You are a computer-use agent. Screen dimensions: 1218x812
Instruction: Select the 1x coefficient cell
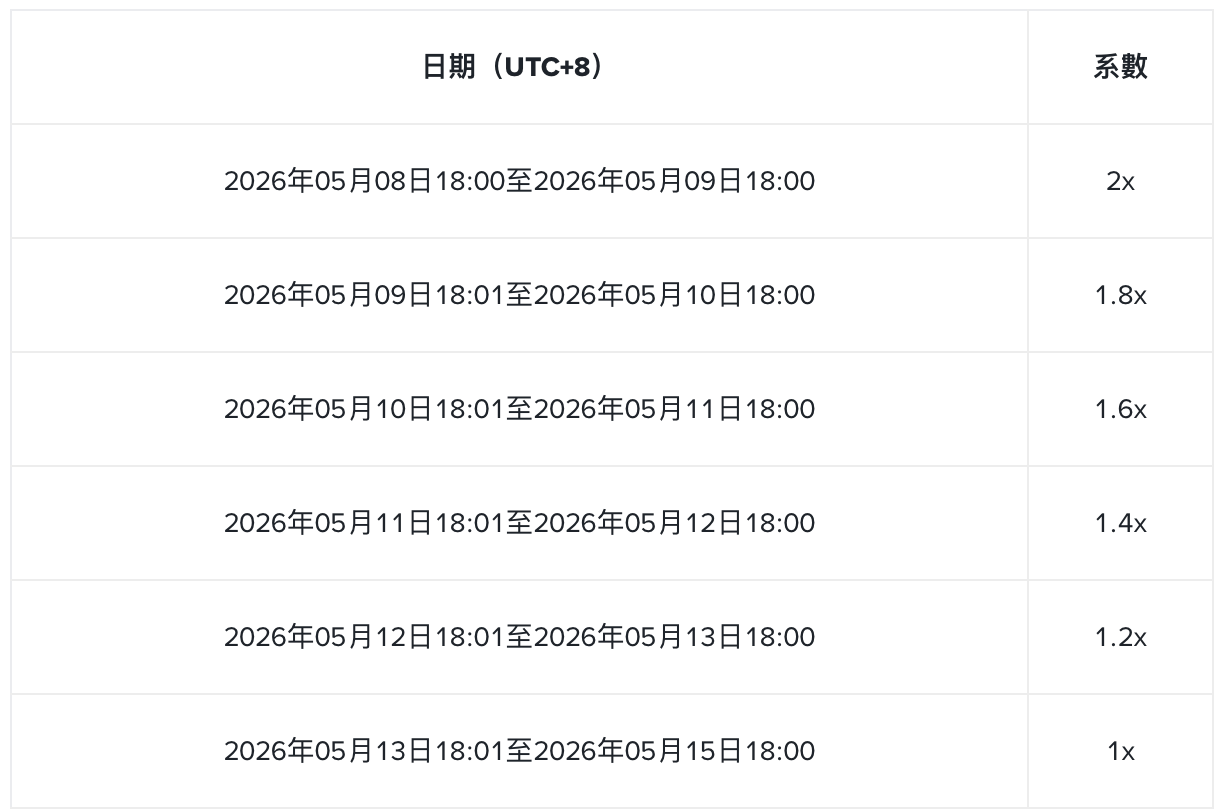coord(1120,751)
